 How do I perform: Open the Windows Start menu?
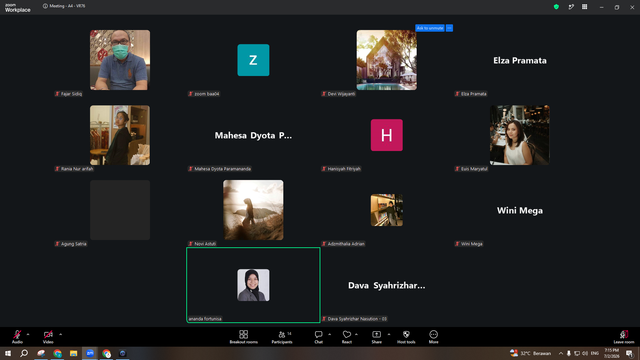(8, 353)
